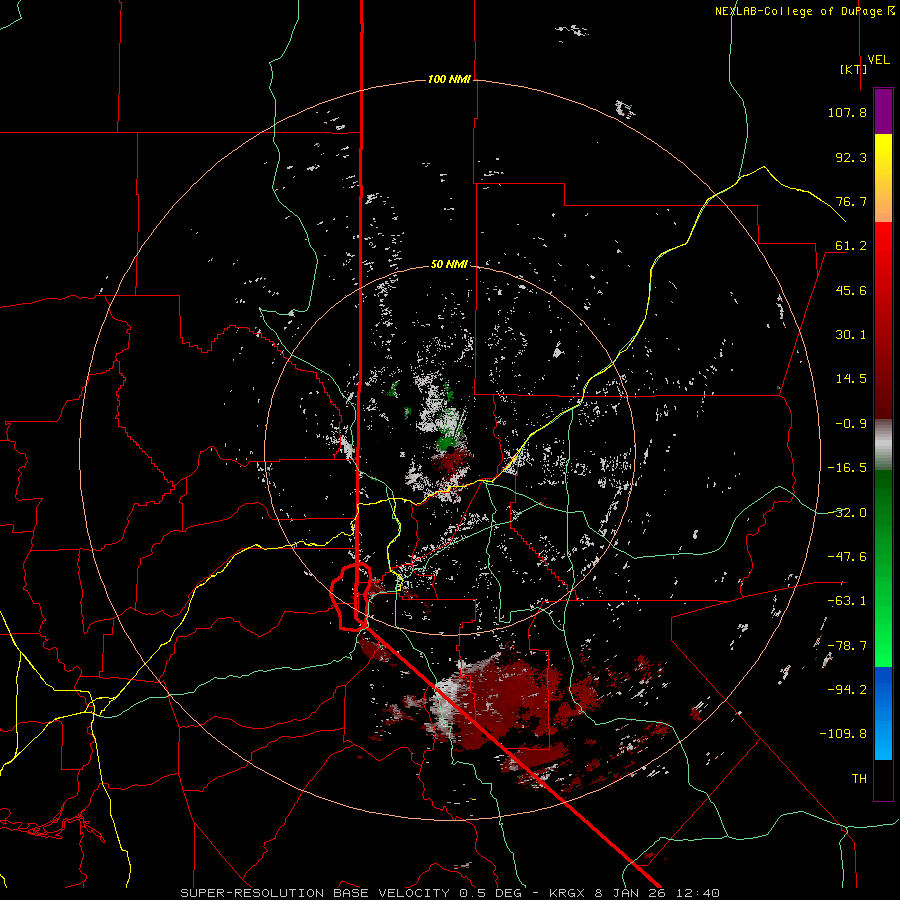Click the -0.9 legend value
The width and height of the screenshot is (900, 900).
[x=851, y=424]
